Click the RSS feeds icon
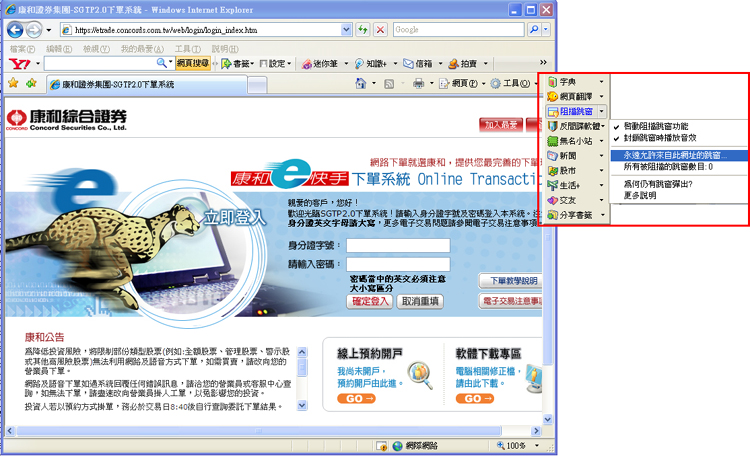The image size is (750, 456). (389, 84)
